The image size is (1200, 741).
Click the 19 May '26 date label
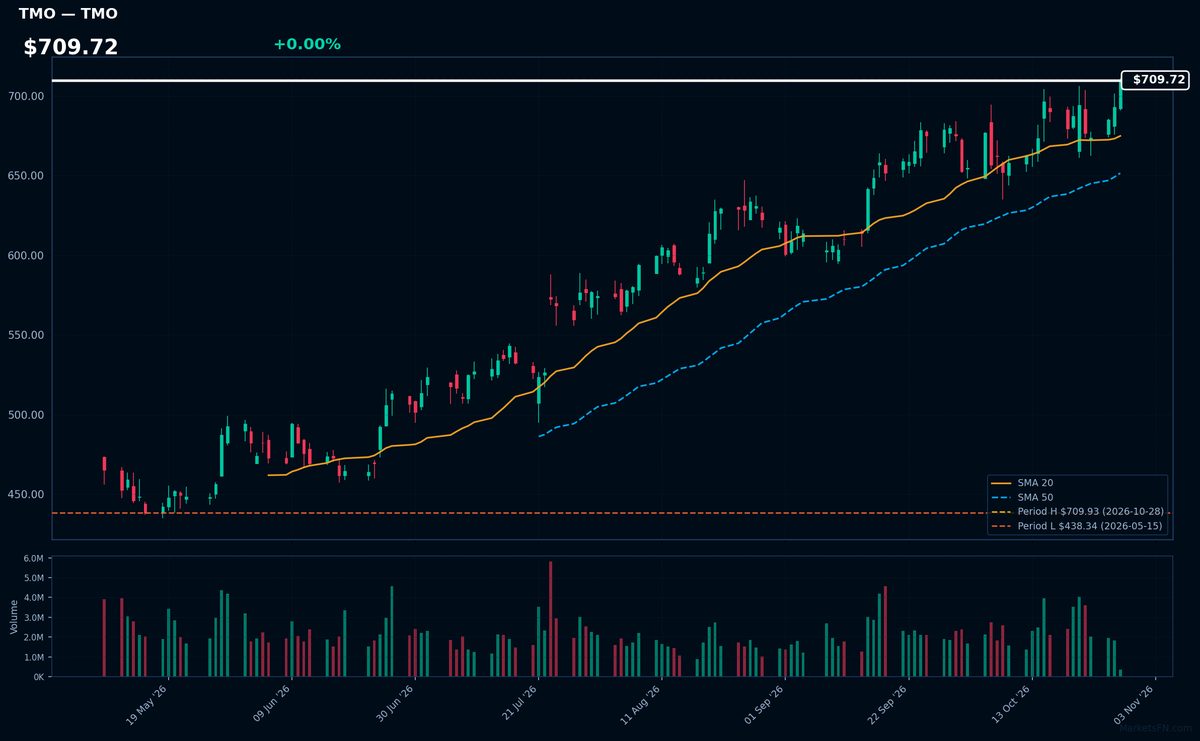147,705
